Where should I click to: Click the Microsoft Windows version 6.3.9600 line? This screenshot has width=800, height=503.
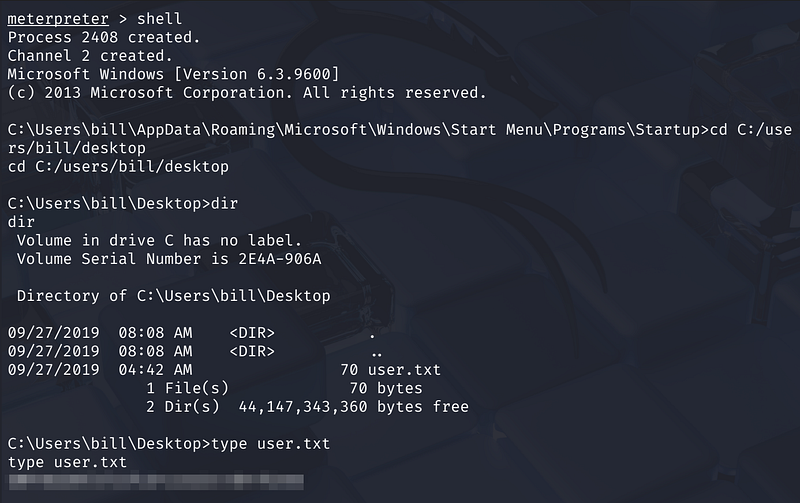pos(173,75)
